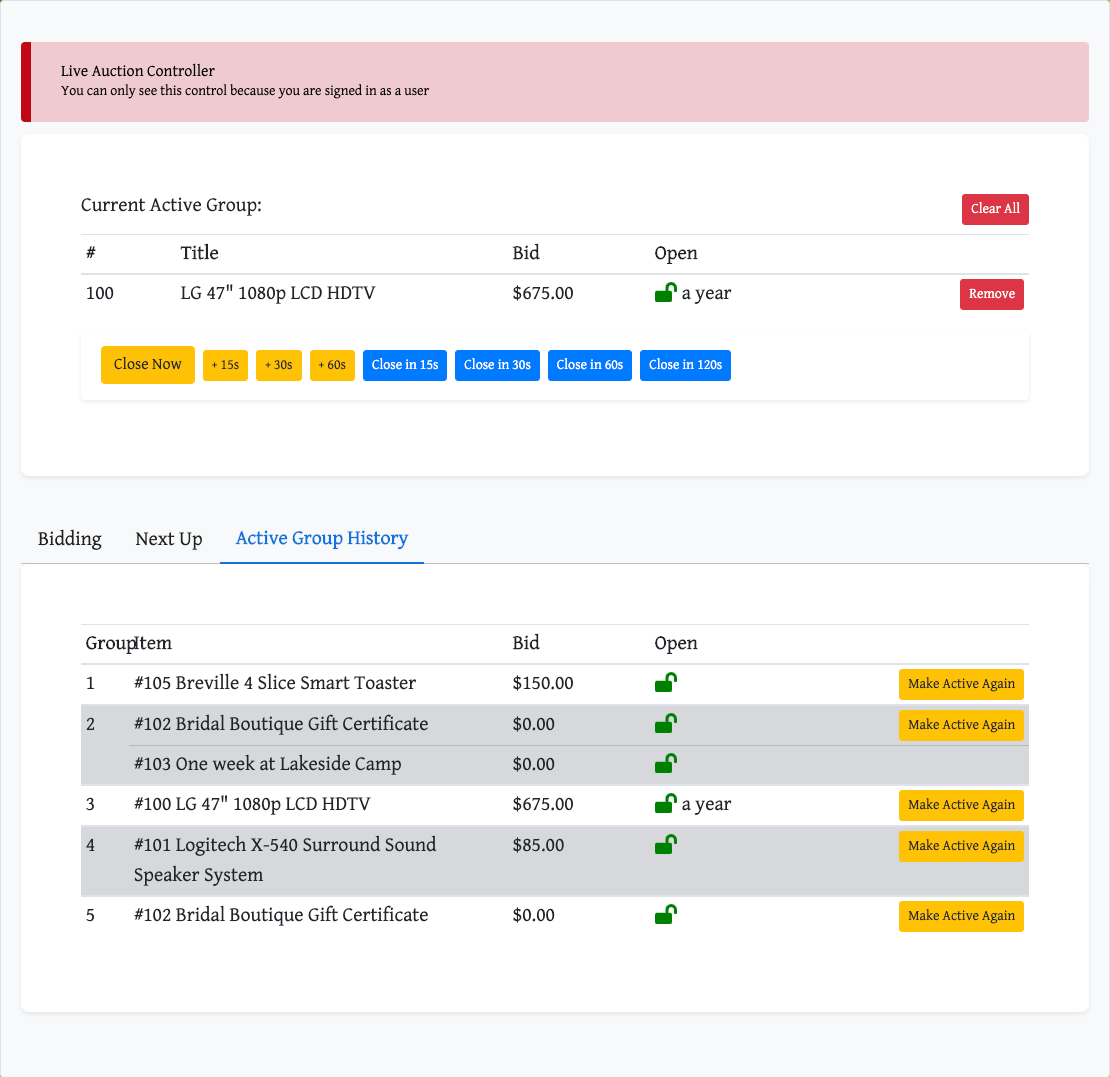Add 15 seconds with +15s button
This screenshot has height=1077, width=1110.
225,365
